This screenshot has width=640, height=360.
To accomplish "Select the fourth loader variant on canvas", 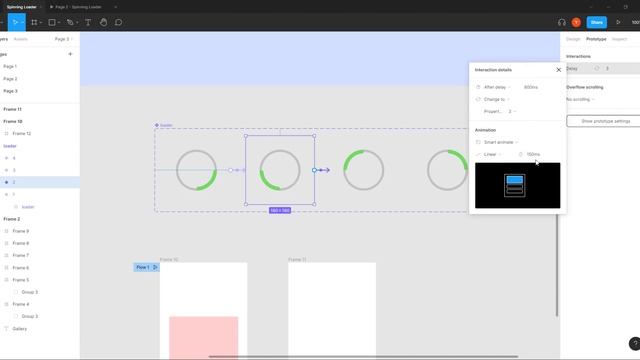I will pos(447,170).
